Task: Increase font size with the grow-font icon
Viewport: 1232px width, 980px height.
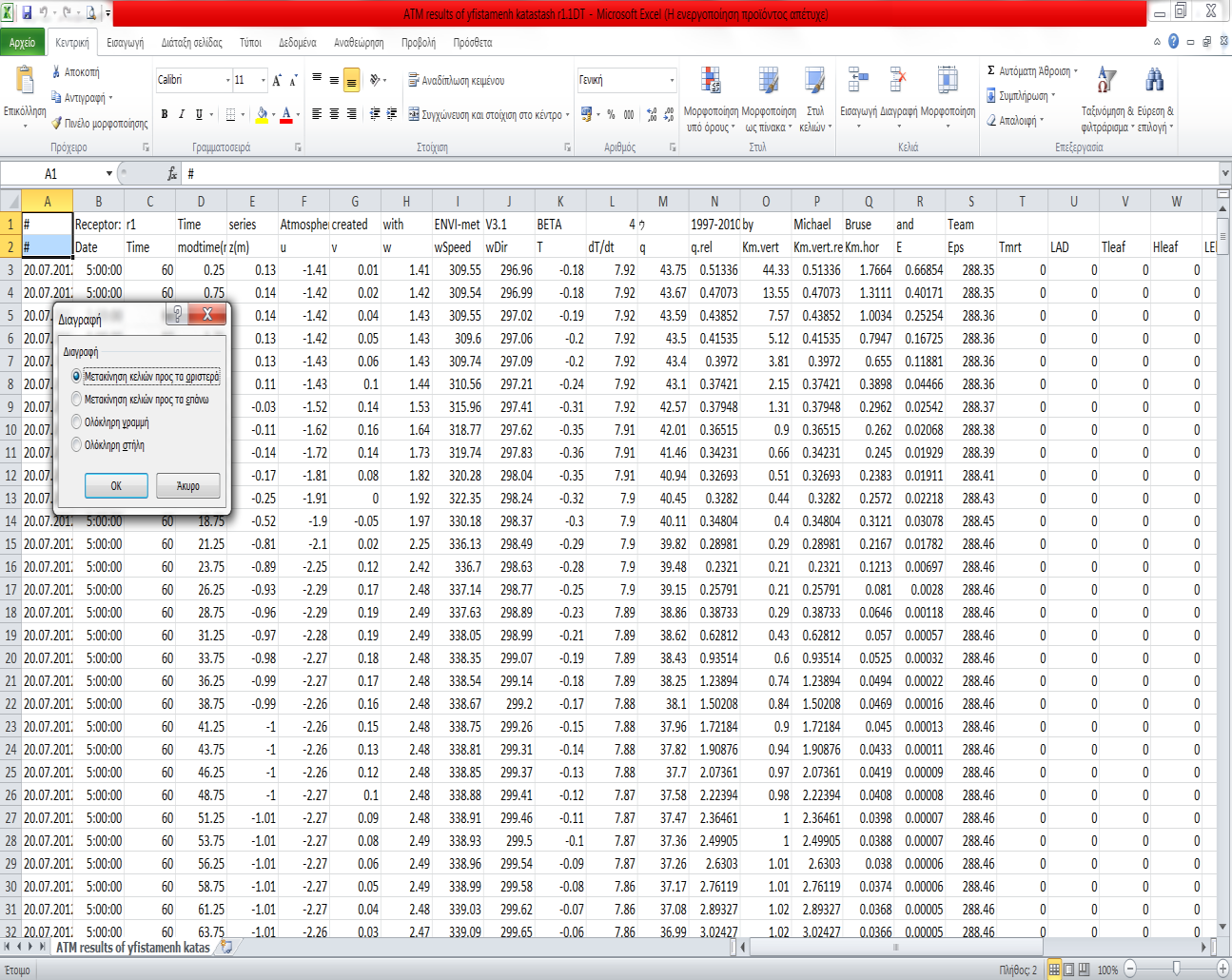Action: tap(277, 80)
